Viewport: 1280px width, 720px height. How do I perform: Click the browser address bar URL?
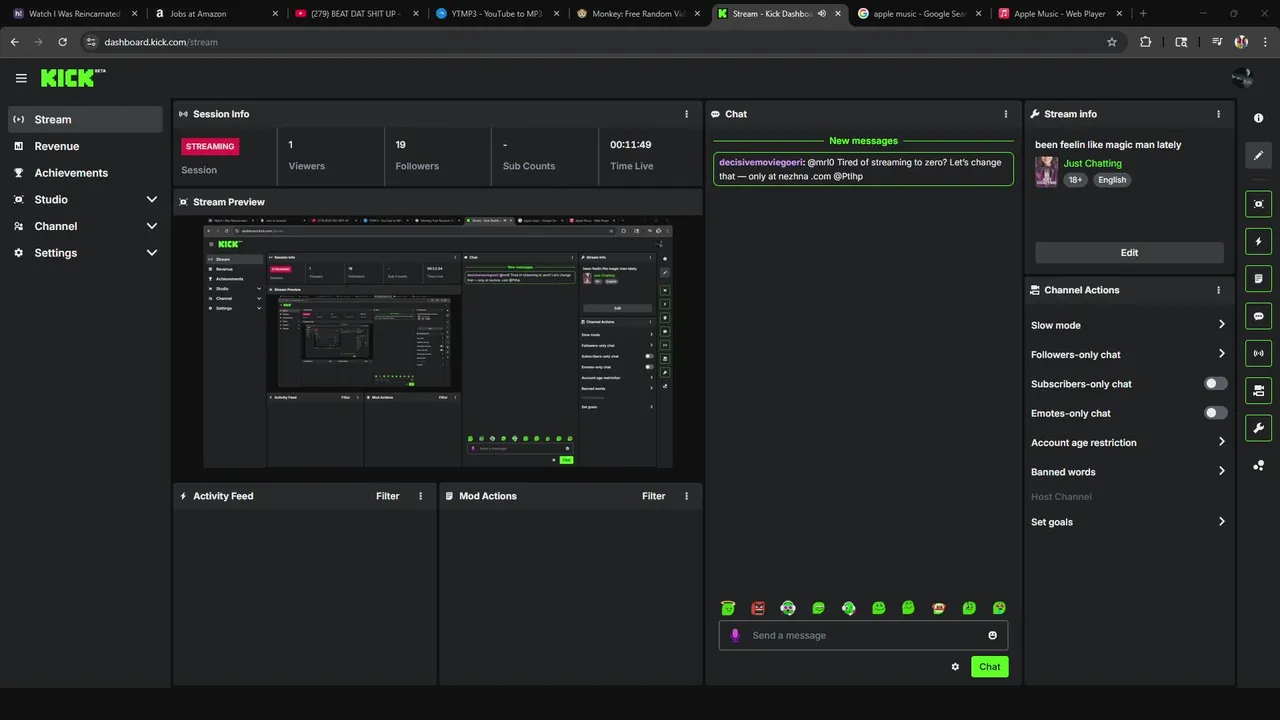click(161, 42)
